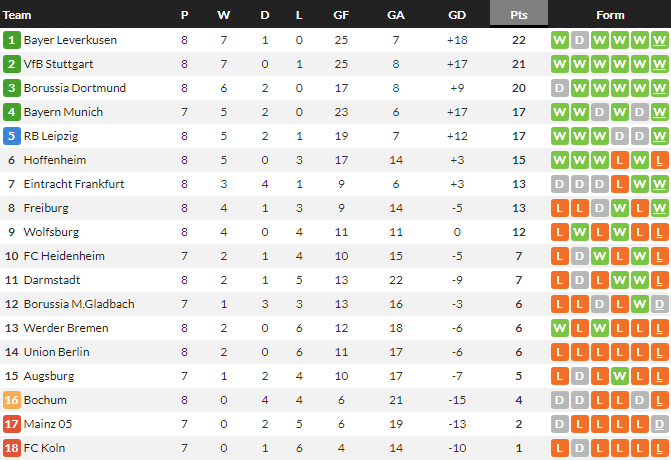Click Bochum's orange rank 16 badge
The width and height of the screenshot is (671, 460).
[11, 400]
